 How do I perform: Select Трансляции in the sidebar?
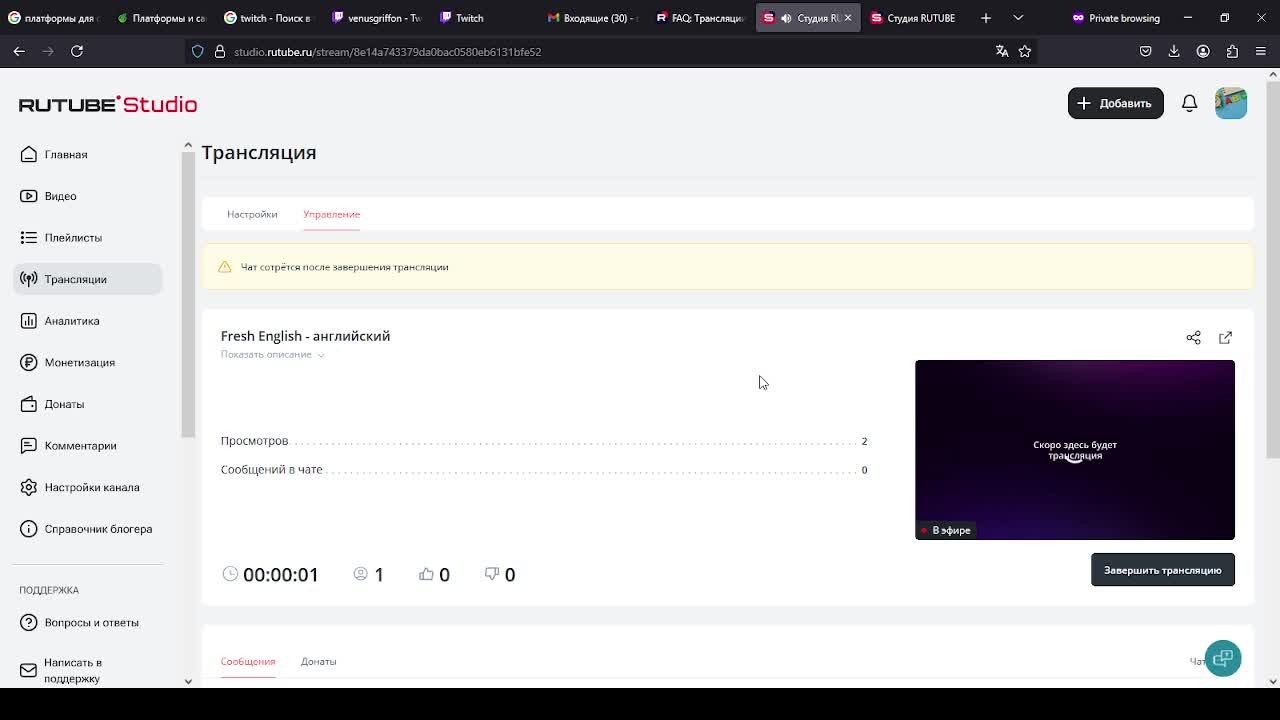tap(88, 279)
